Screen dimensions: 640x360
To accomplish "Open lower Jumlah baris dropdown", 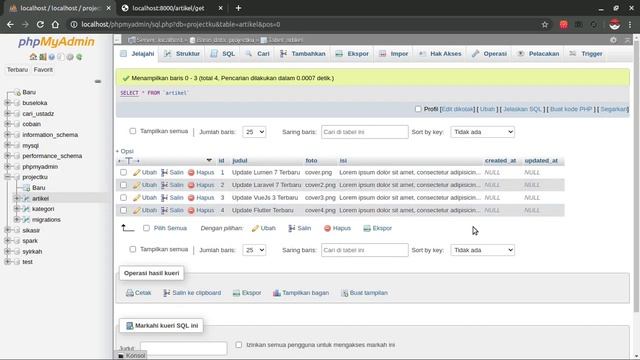I will point(254,250).
